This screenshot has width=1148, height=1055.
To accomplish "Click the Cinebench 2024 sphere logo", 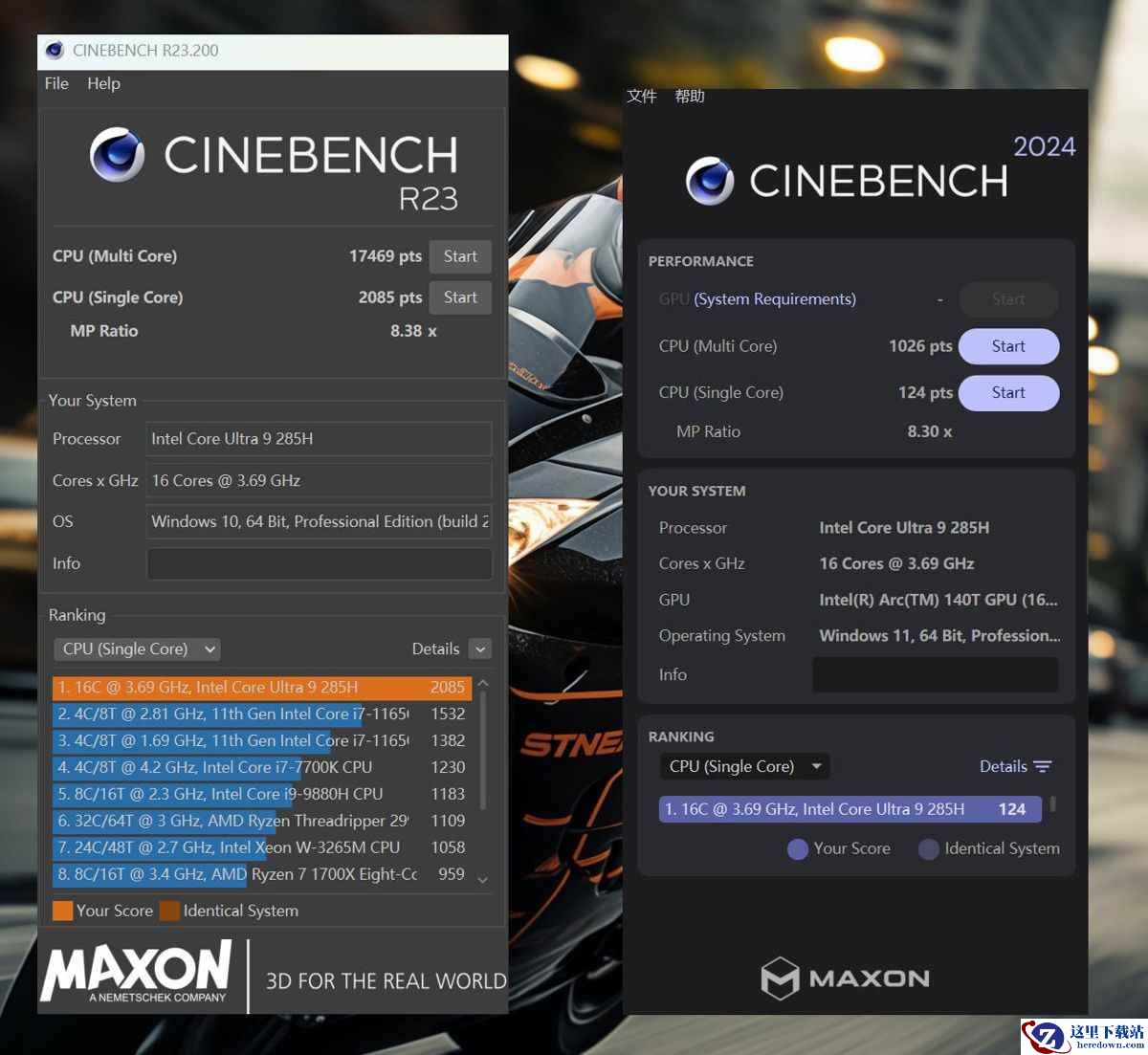I will point(711,181).
